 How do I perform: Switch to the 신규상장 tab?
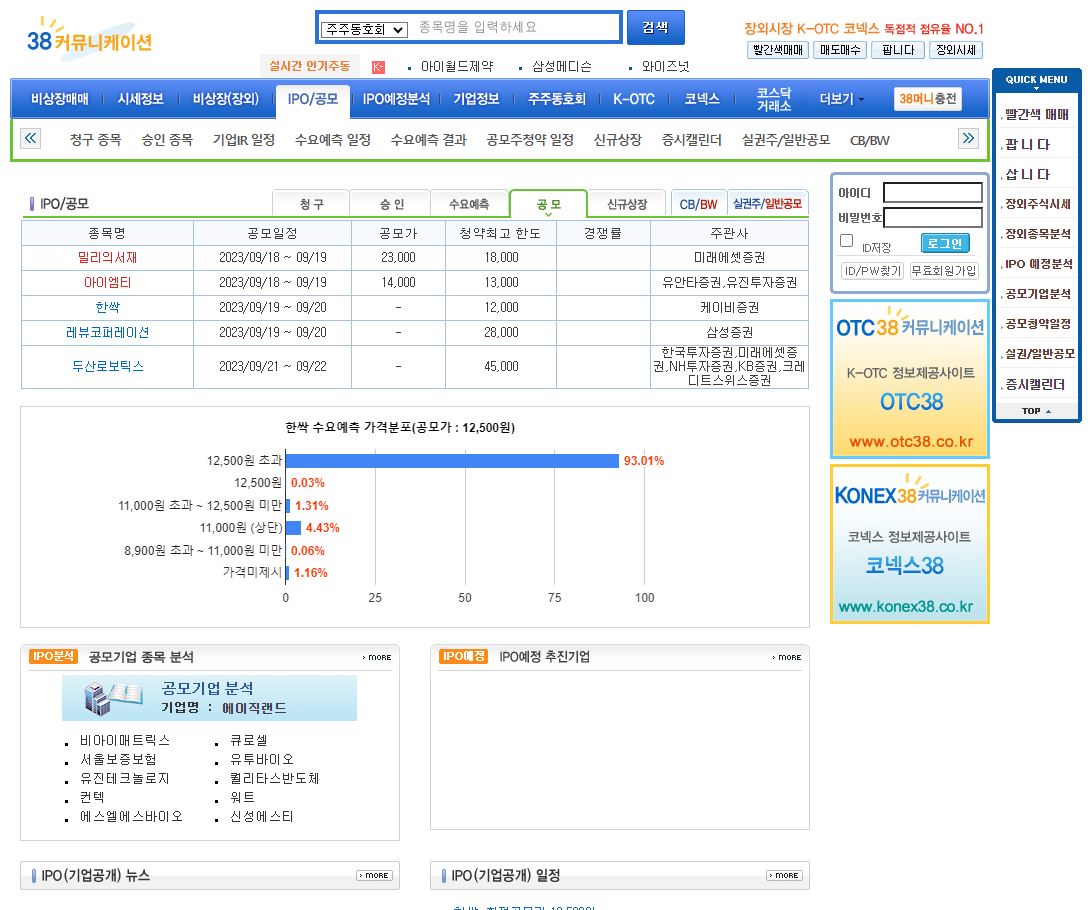[627, 204]
